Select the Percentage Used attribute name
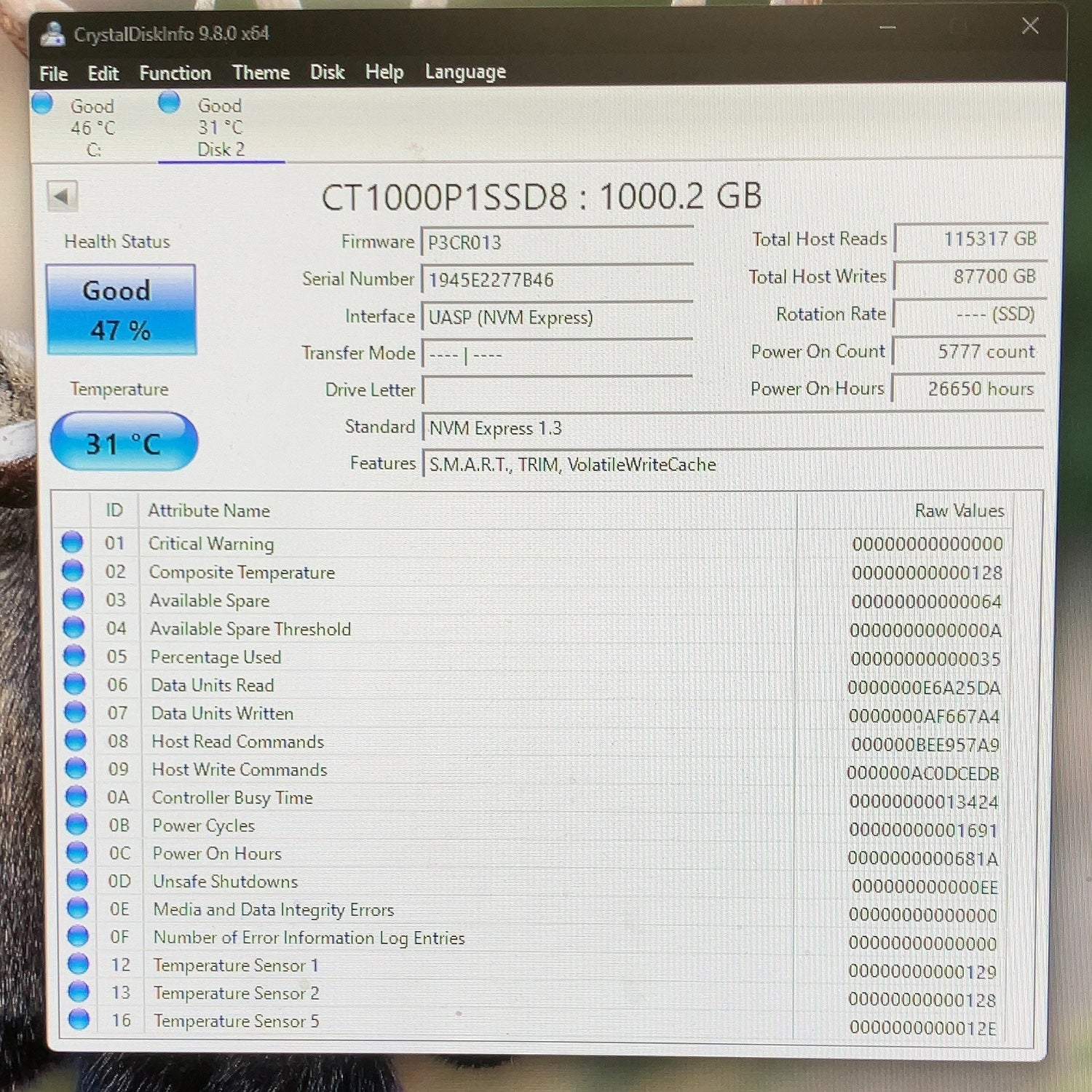Viewport: 1092px width, 1092px height. pyautogui.click(x=215, y=657)
